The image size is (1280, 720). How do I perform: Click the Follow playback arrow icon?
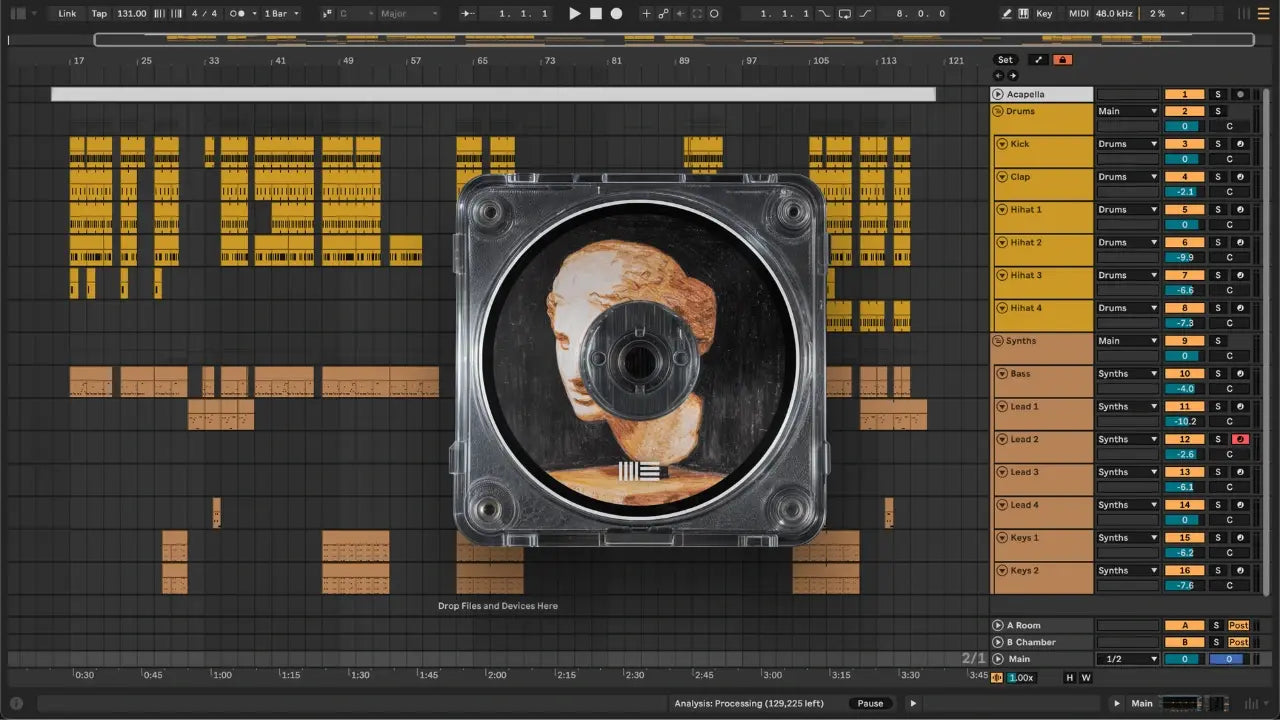[x=468, y=14]
